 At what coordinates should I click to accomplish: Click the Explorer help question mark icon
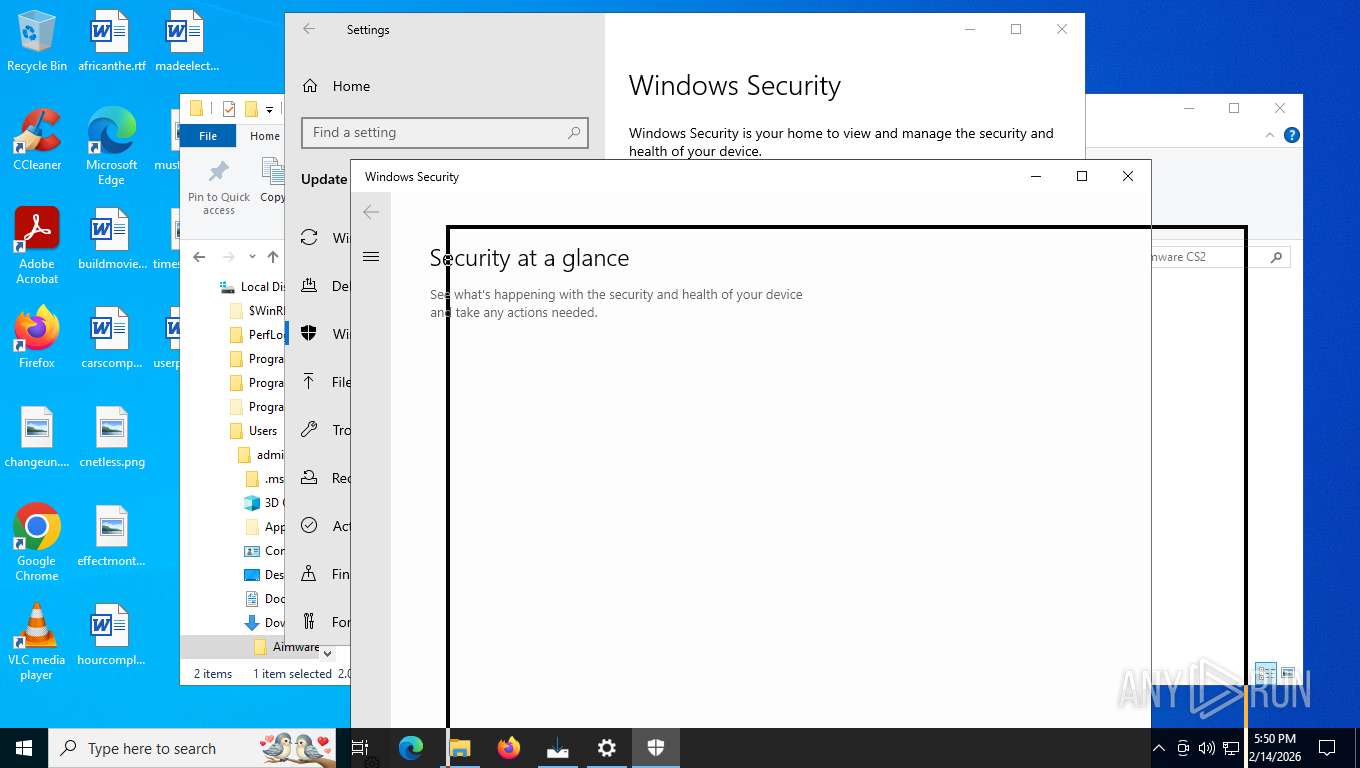(1292, 135)
